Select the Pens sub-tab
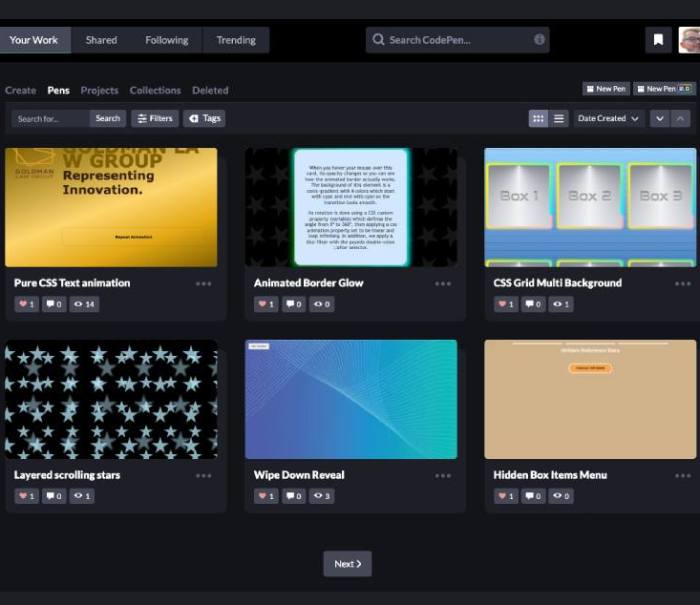 pyautogui.click(x=58, y=90)
